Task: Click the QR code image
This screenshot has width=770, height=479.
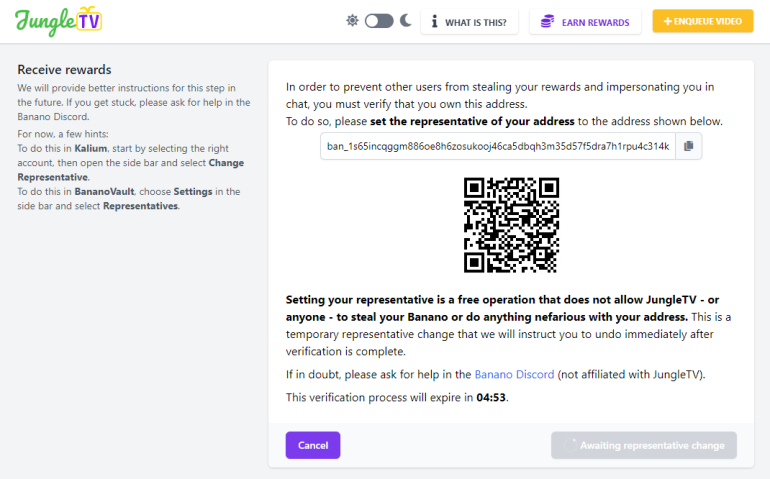Action: pyautogui.click(x=511, y=225)
